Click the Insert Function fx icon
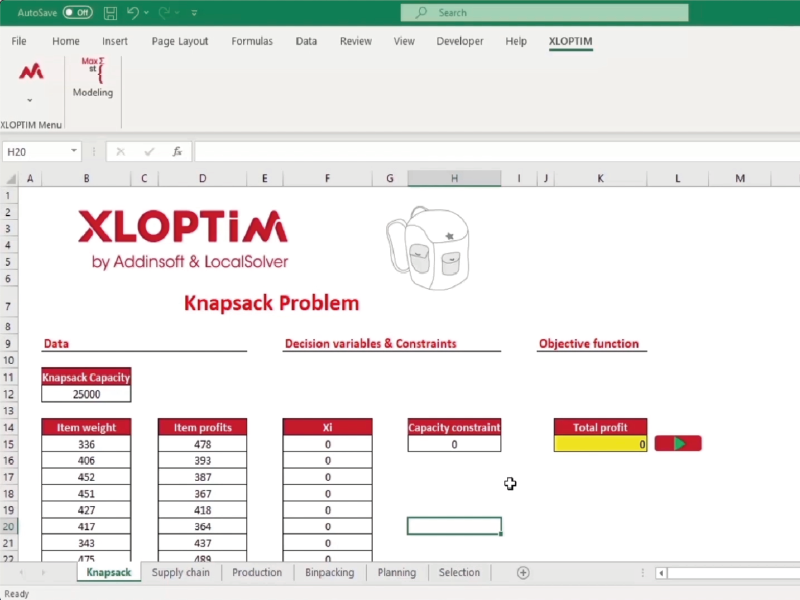The height and width of the screenshot is (600, 800). point(177,152)
